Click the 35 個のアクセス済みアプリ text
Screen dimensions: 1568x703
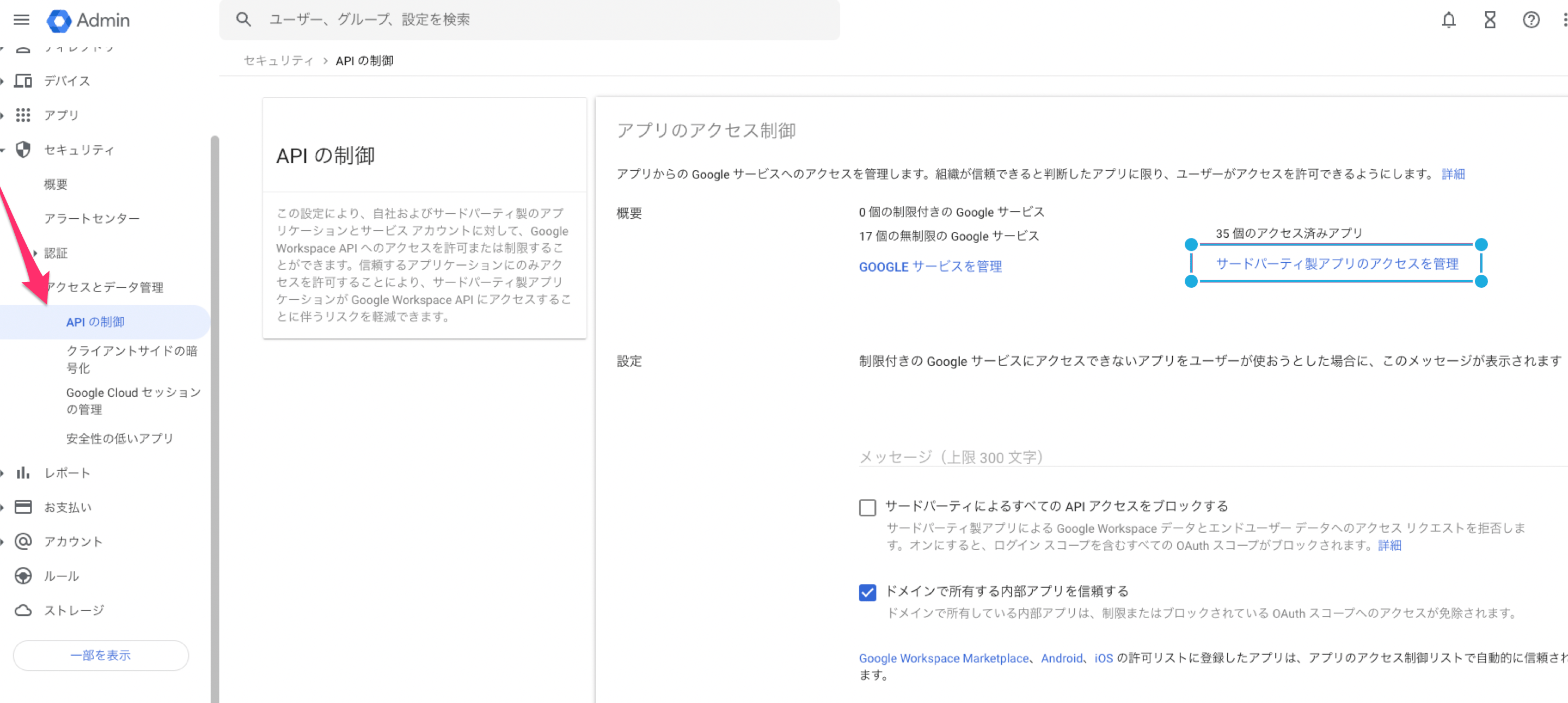tap(1289, 233)
